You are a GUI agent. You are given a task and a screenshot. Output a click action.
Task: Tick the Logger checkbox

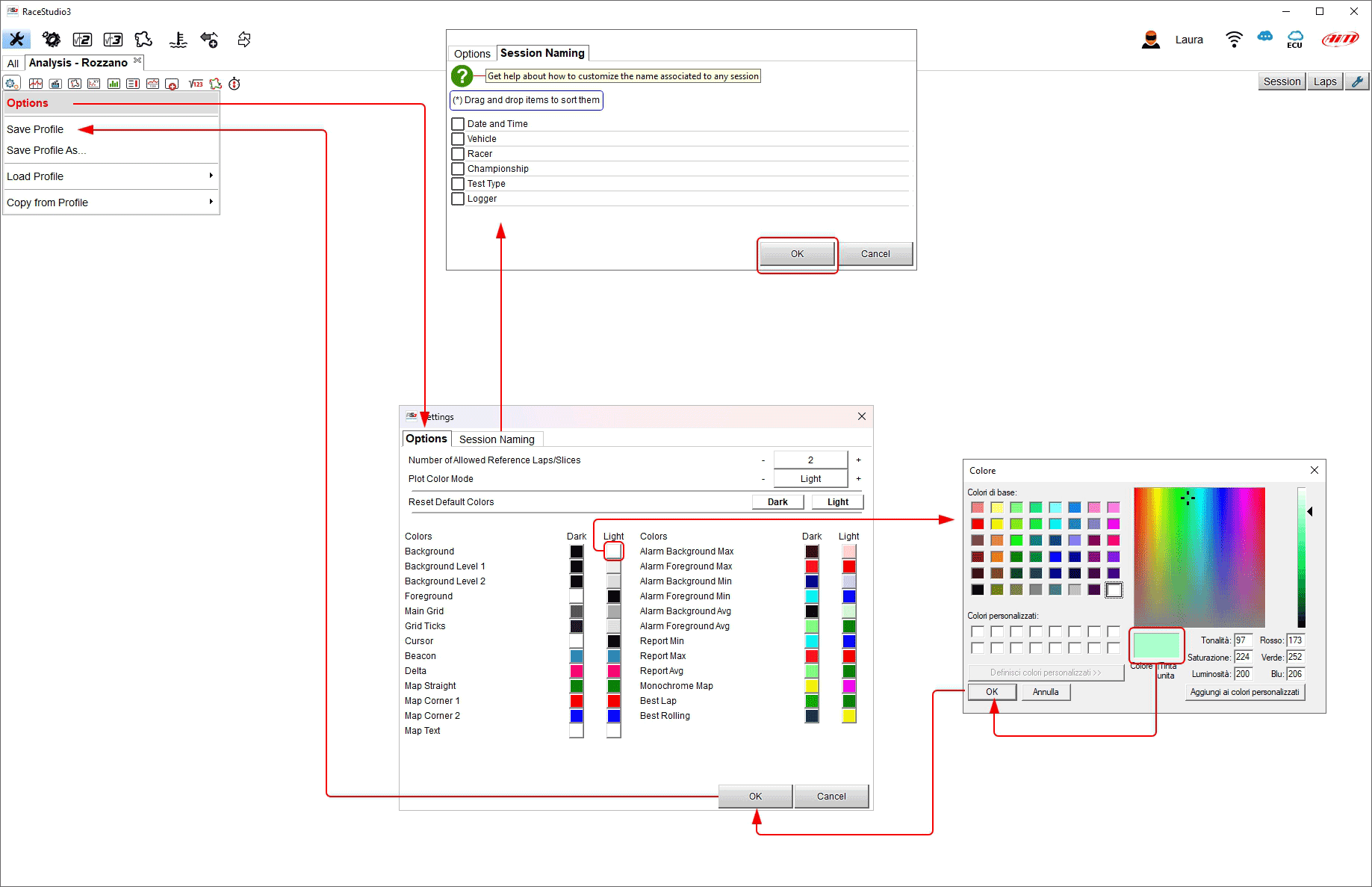458,199
